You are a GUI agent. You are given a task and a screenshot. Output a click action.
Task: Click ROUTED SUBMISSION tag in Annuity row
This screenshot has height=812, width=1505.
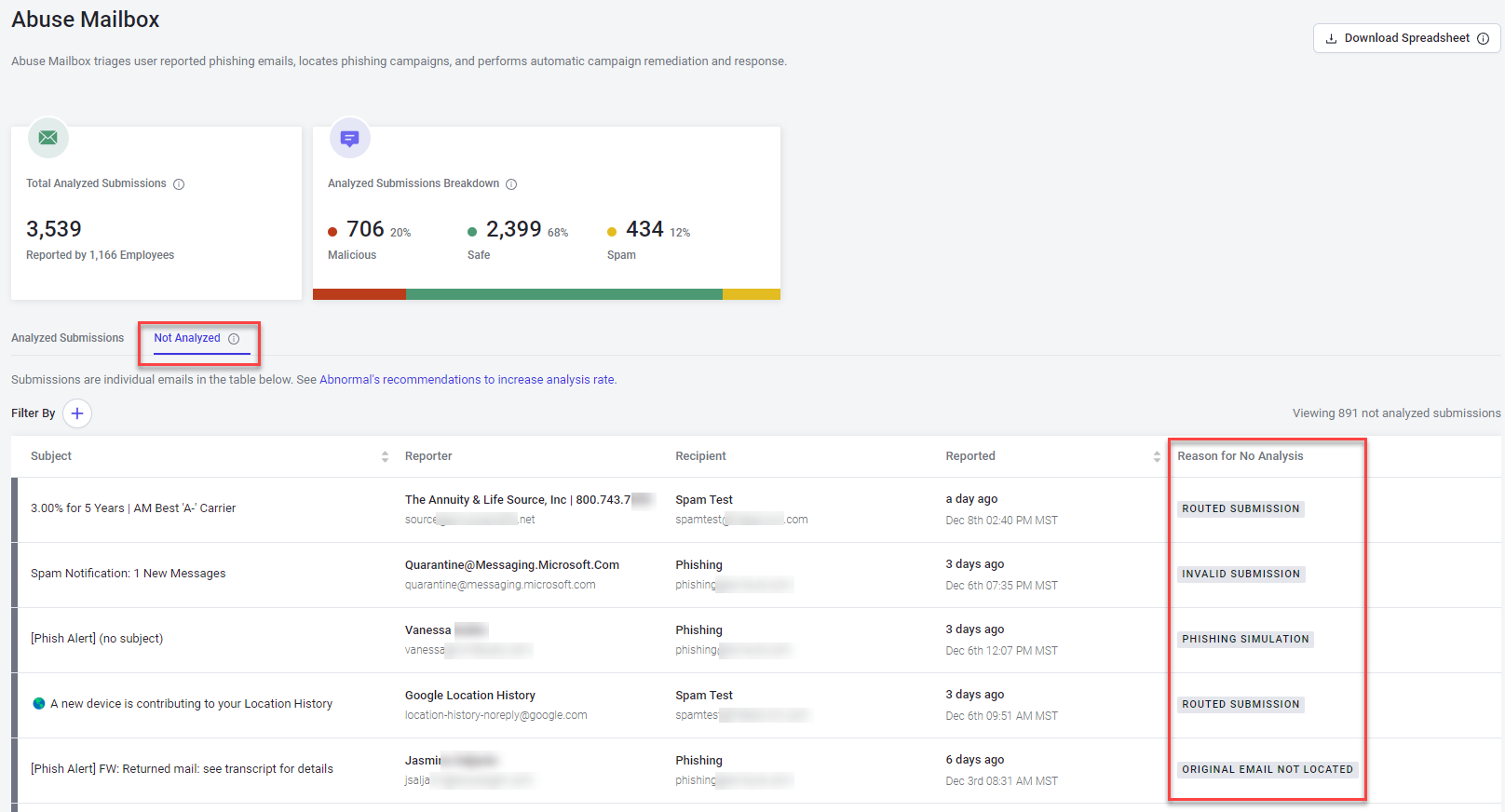tap(1241, 508)
